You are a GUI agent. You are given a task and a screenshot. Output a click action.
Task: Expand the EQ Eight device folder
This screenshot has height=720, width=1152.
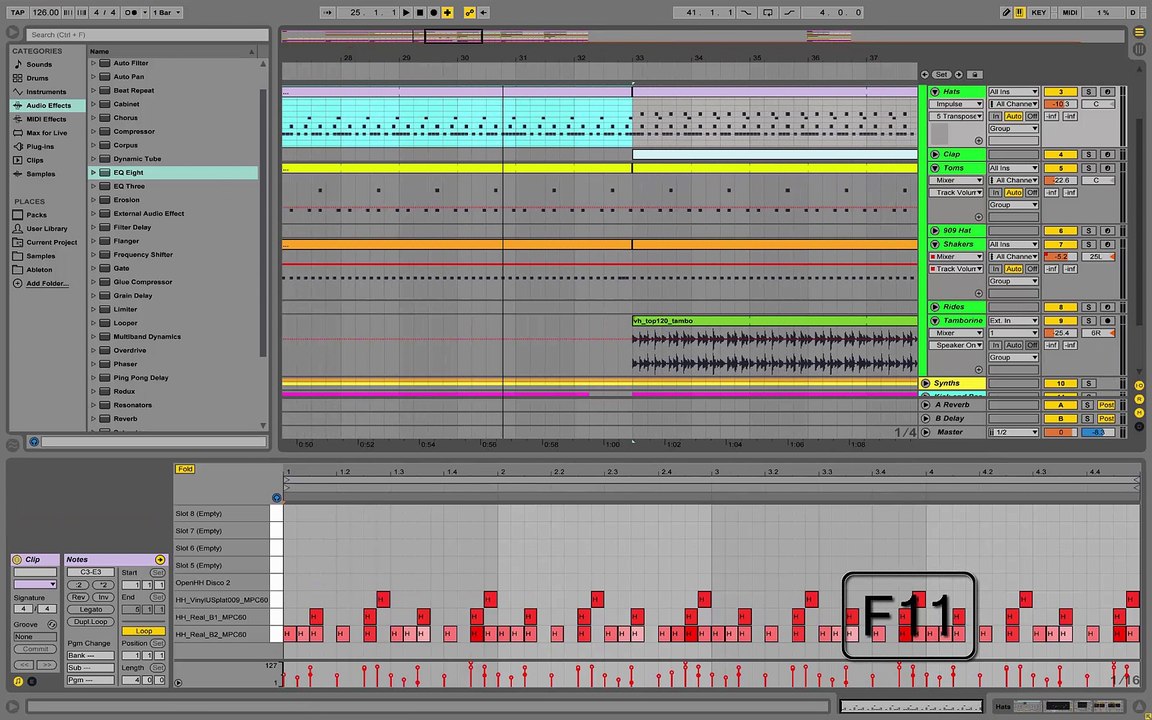pos(93,173)
